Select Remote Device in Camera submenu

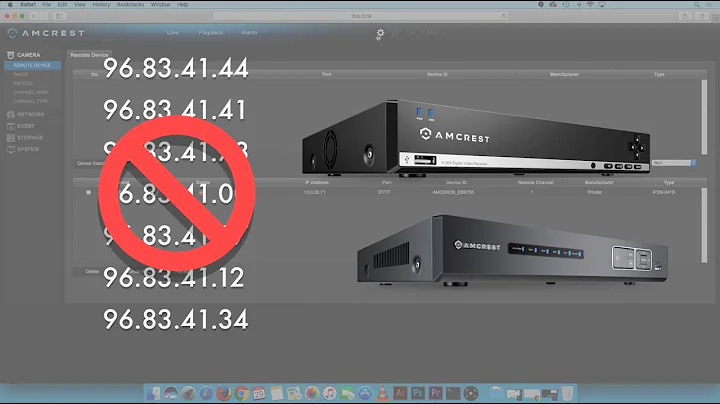tap(32, 65)
